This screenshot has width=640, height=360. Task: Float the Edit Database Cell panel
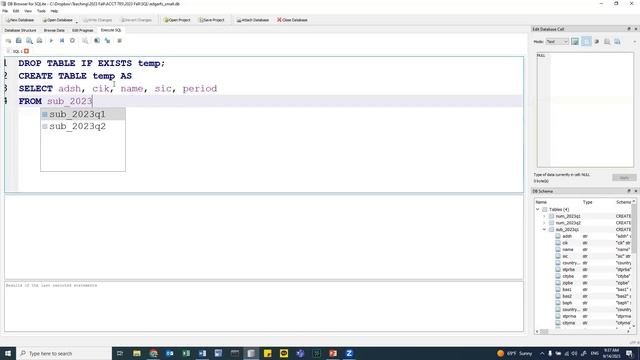(629, 29)
